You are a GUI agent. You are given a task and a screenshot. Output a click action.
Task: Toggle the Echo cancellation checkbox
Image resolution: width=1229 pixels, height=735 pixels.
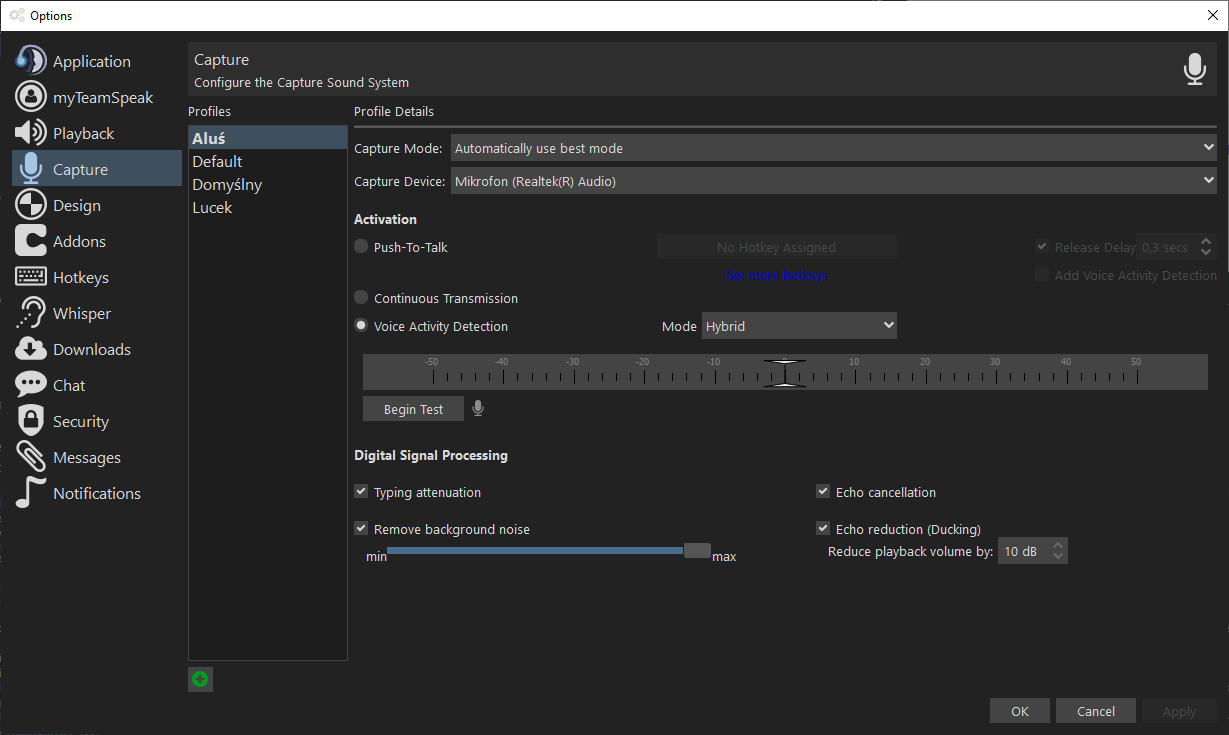click(823, 492)
